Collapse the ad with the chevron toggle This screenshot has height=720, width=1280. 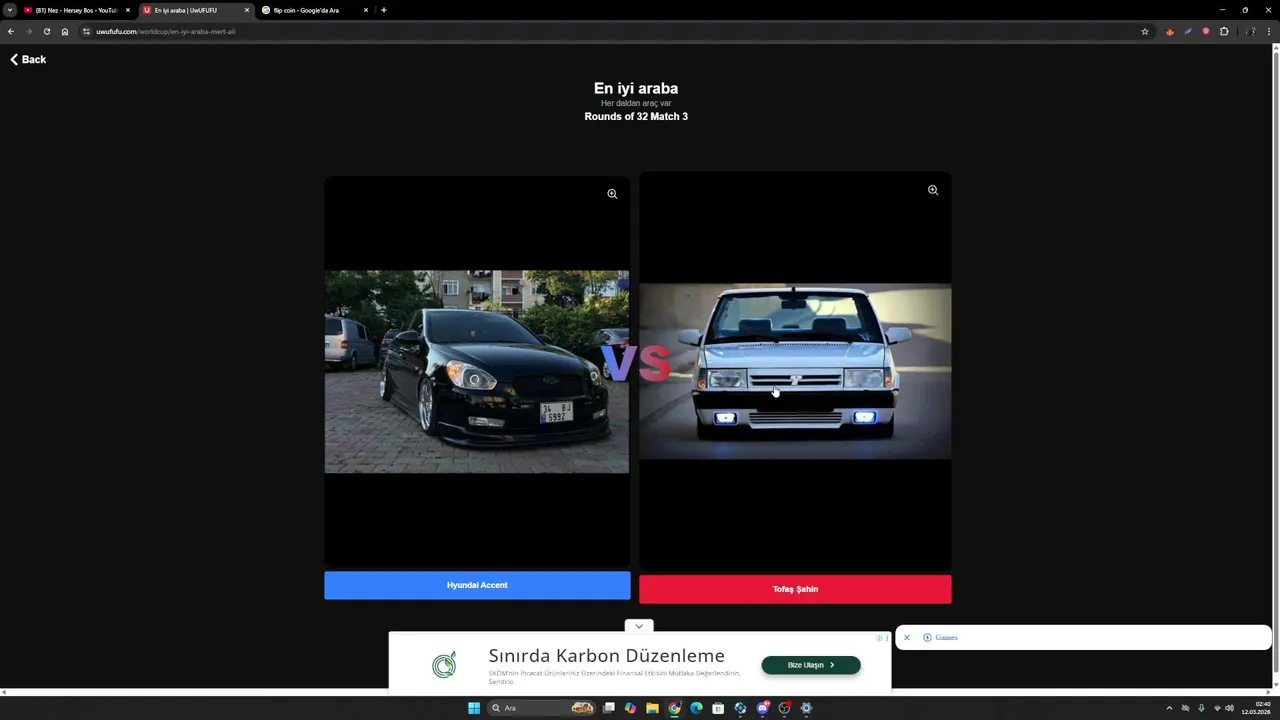[639, 626]
